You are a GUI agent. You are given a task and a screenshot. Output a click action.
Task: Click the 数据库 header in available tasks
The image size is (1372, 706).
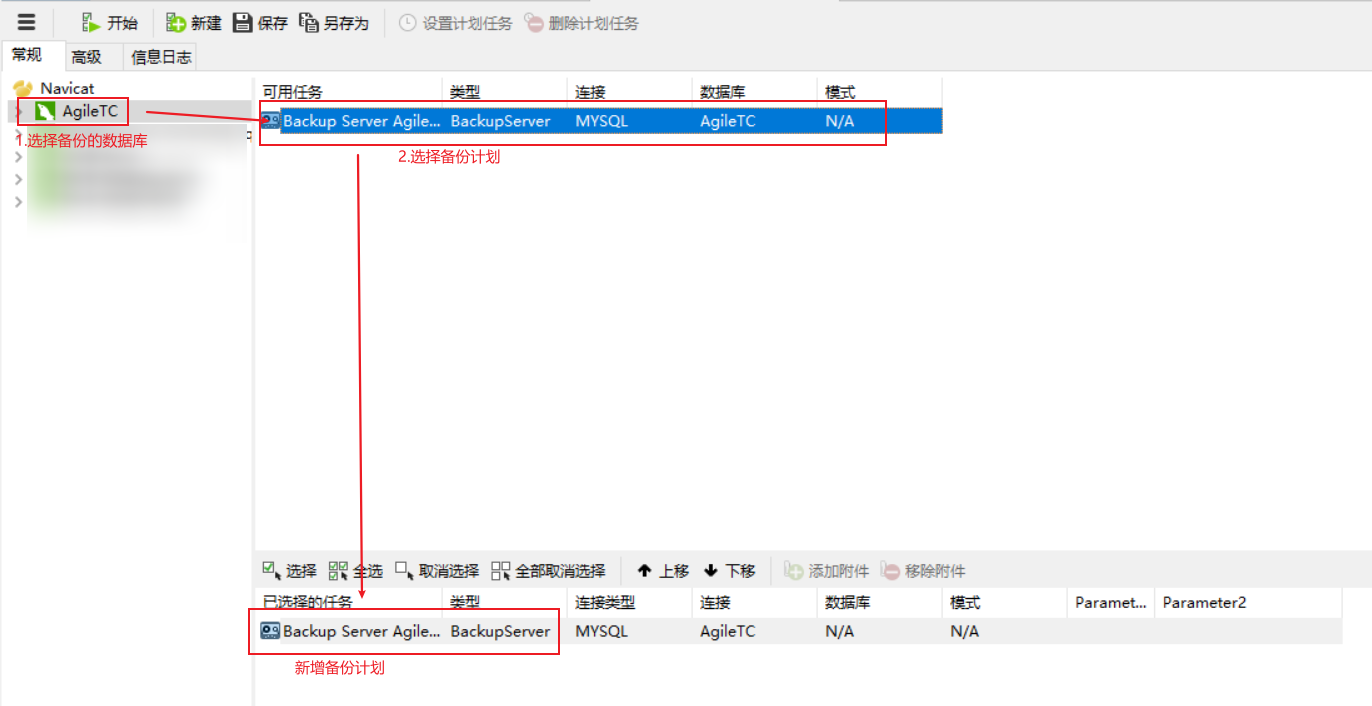(754, 92)
